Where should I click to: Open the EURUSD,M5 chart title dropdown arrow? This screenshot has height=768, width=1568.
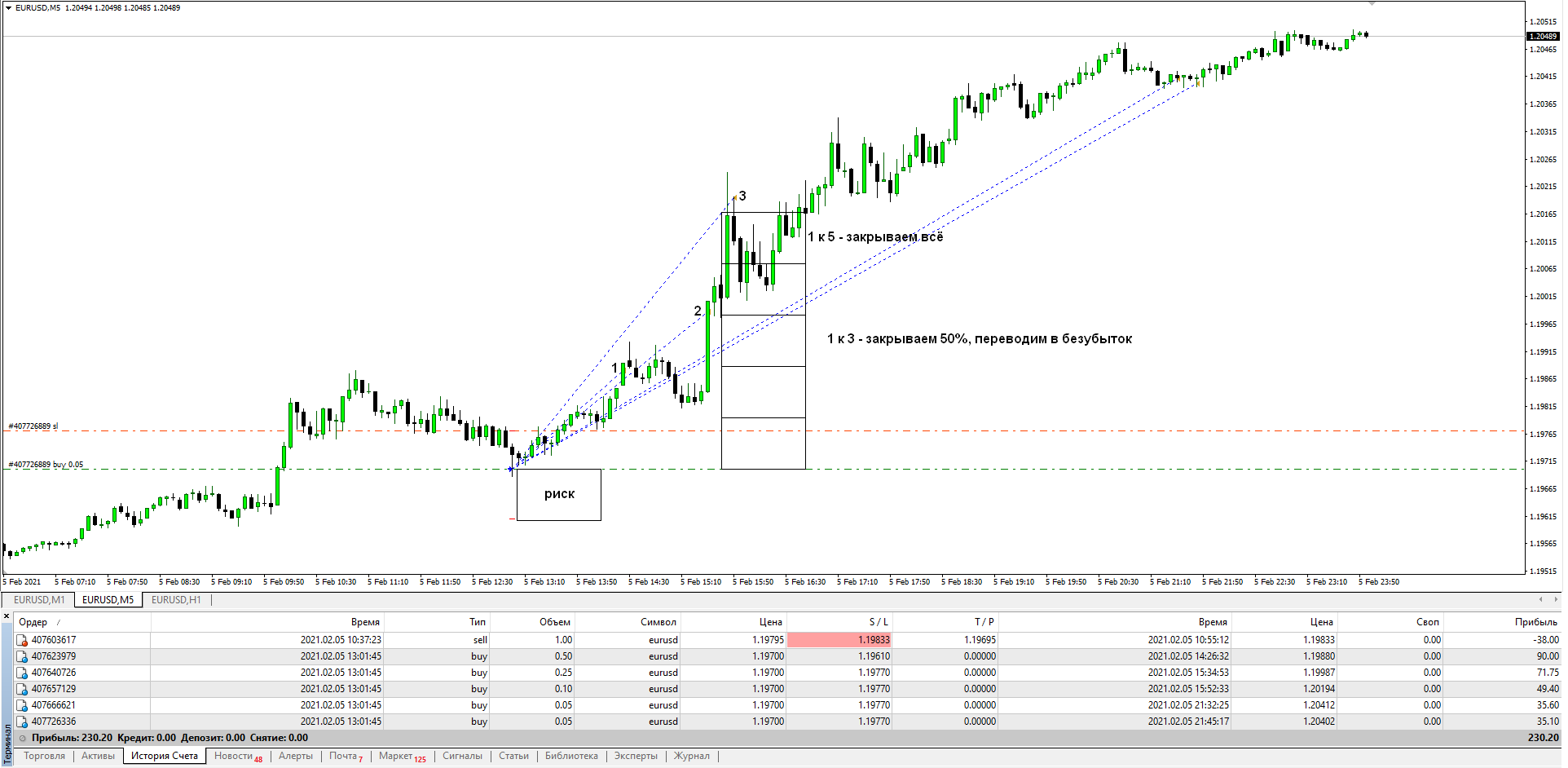(x=8, y=7)
